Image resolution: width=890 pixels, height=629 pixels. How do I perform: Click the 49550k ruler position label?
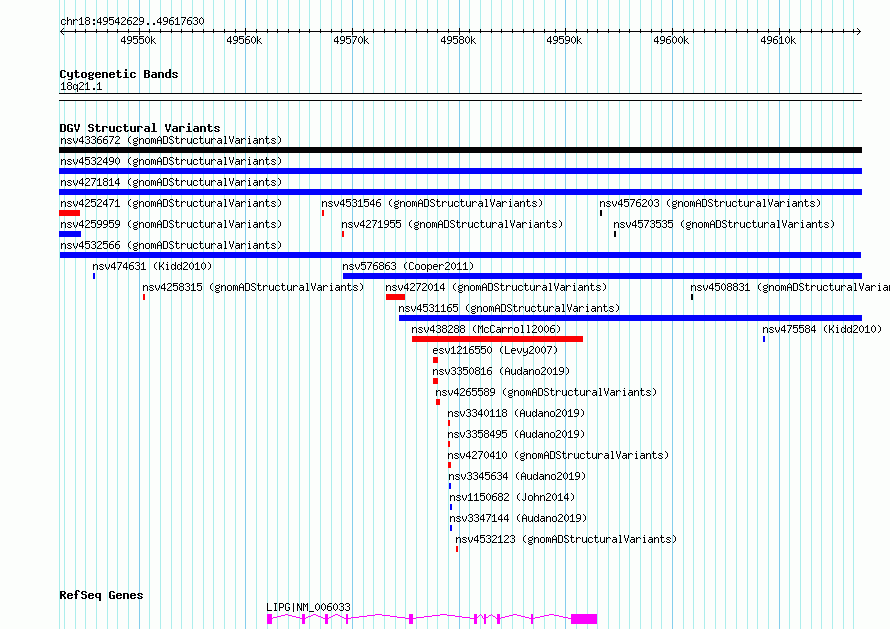coord(138,40)
